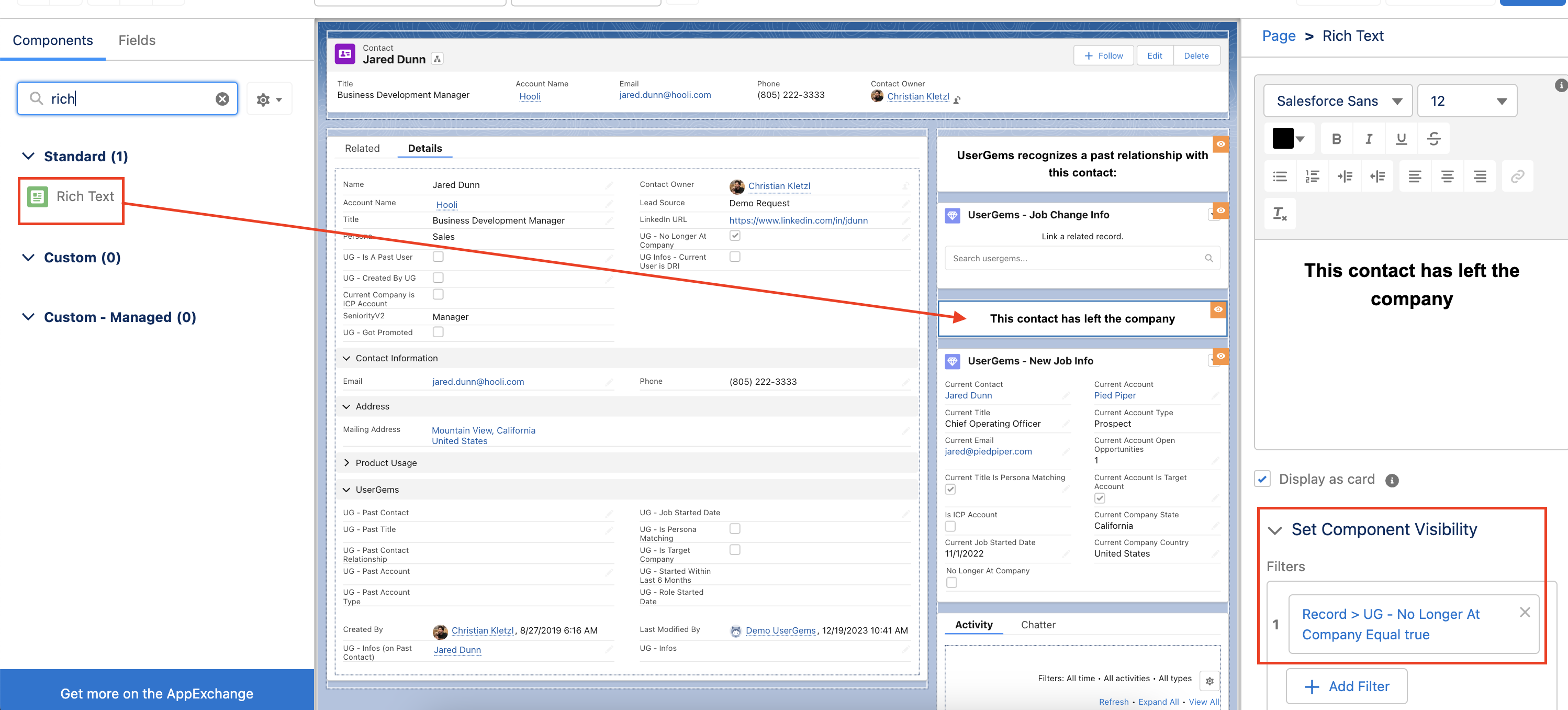Open the font size 12 dropdown
Image resolution: width=1568 pixels, height=710 pixels.
pyautogui.click(x=1466, y=101)
